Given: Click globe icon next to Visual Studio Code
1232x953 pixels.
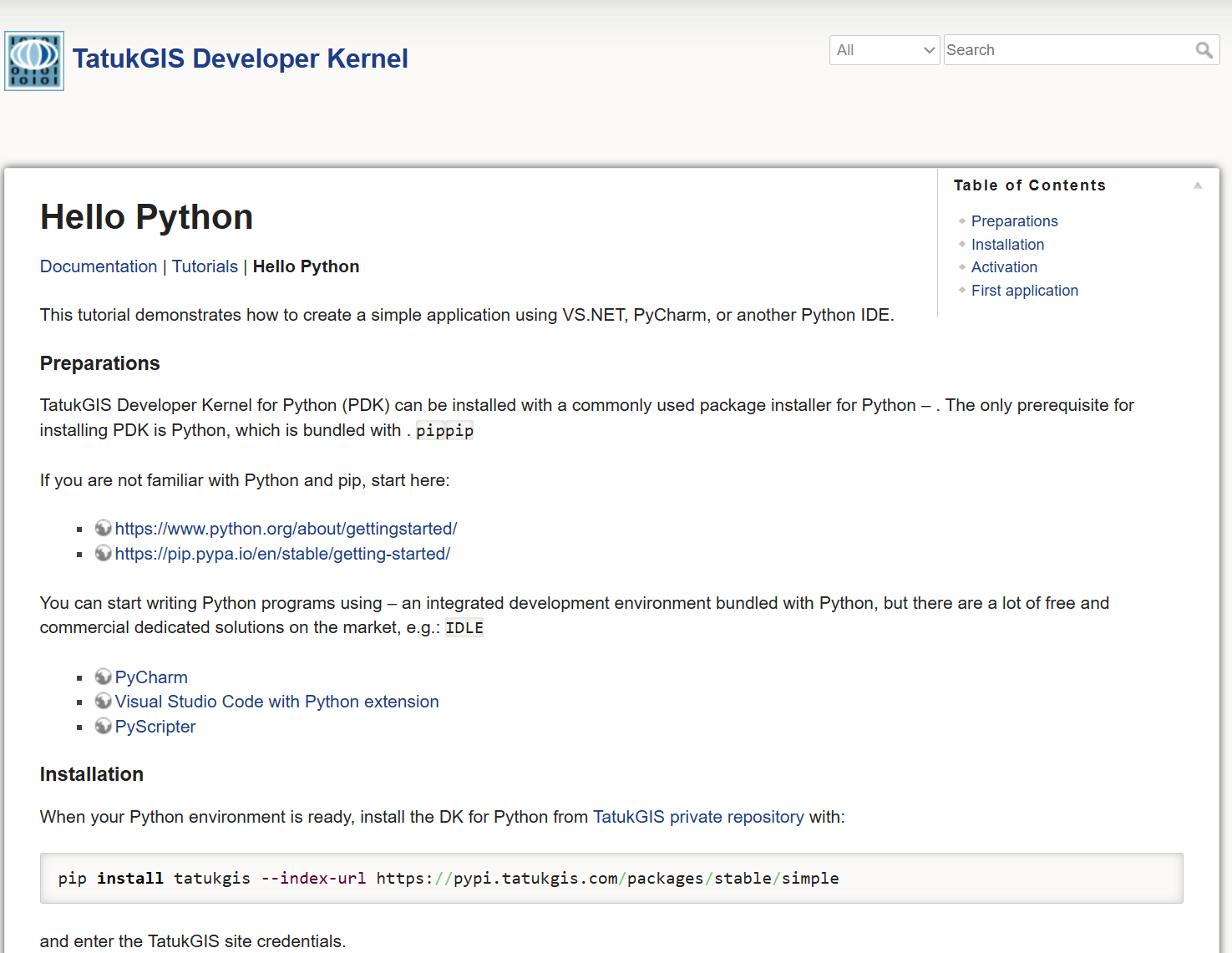Looking at the screenshot, I should pos(104,701).
